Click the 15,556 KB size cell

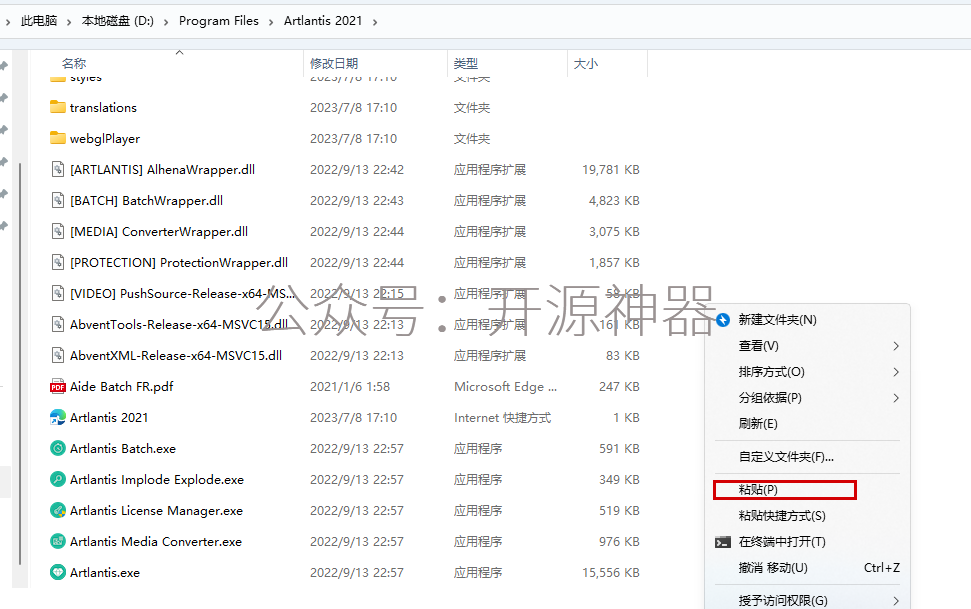tap(611, 572)
